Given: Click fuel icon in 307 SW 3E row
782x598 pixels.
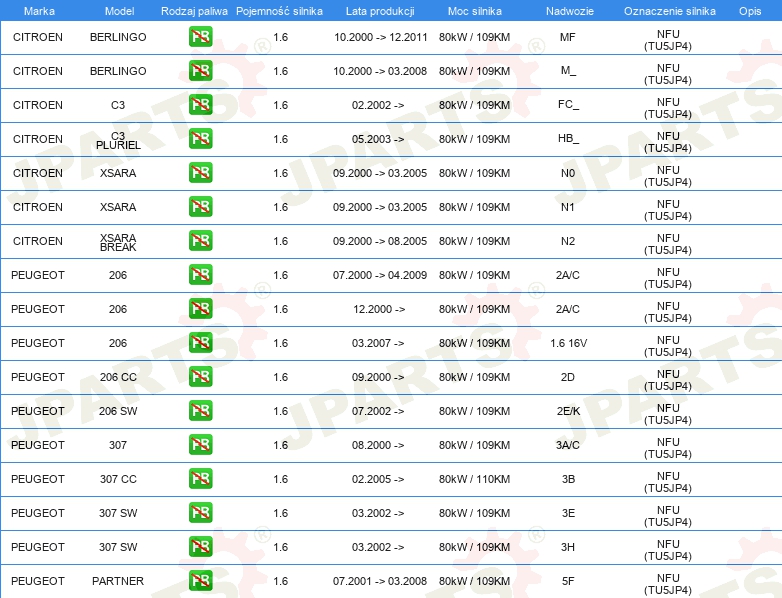Looking at the screenshot, I should pos(200,513).
